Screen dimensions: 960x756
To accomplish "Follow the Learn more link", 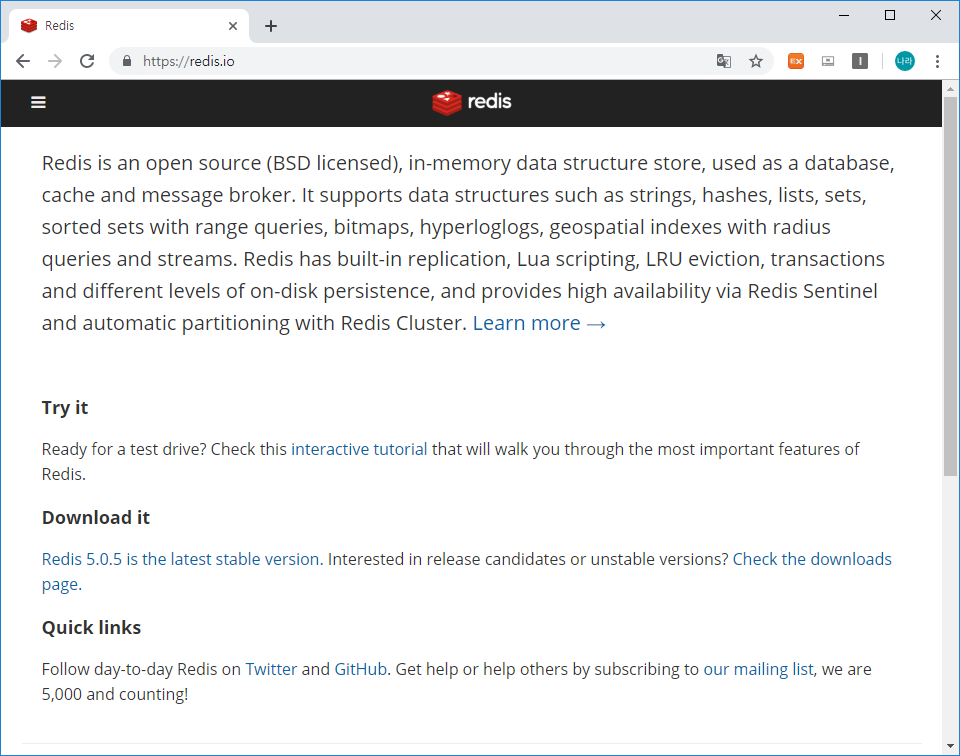I will tap(539, 323).
